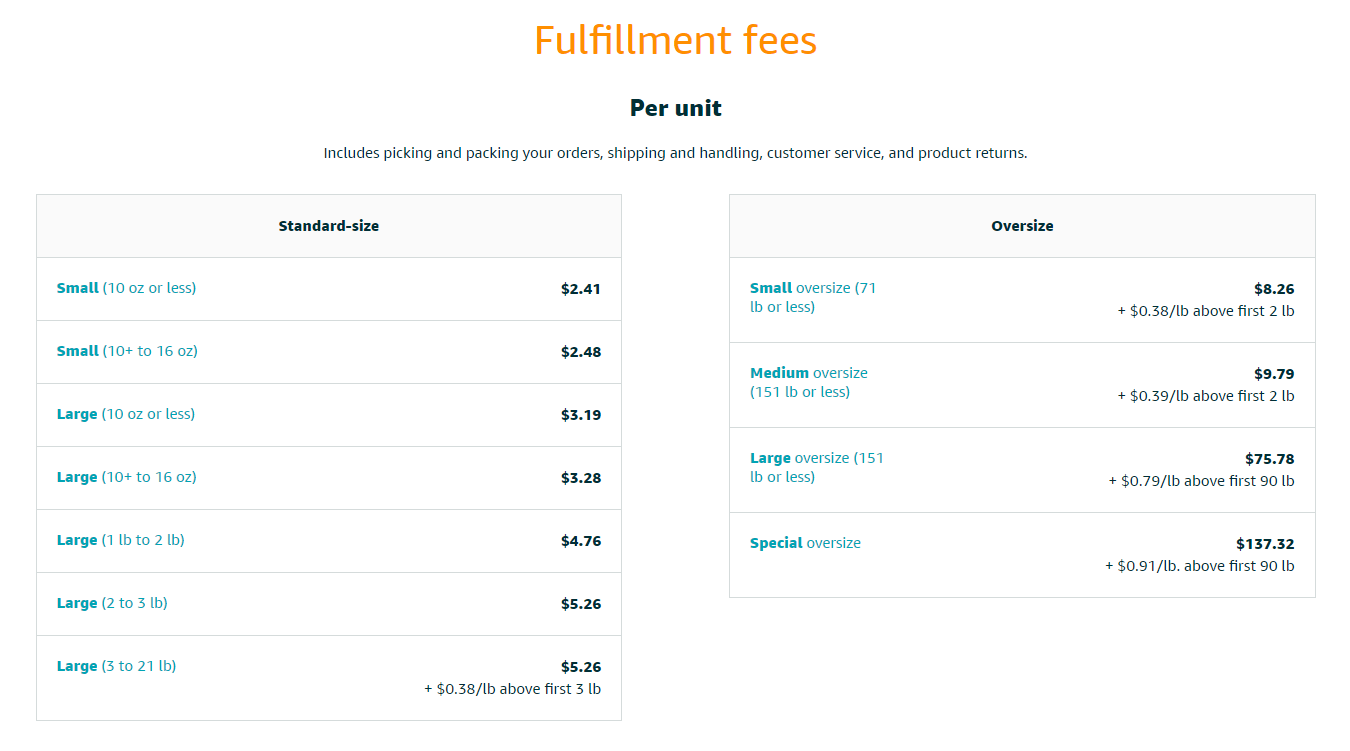Click the Medium oversize tier link
1350x751 pixels.
809,382
